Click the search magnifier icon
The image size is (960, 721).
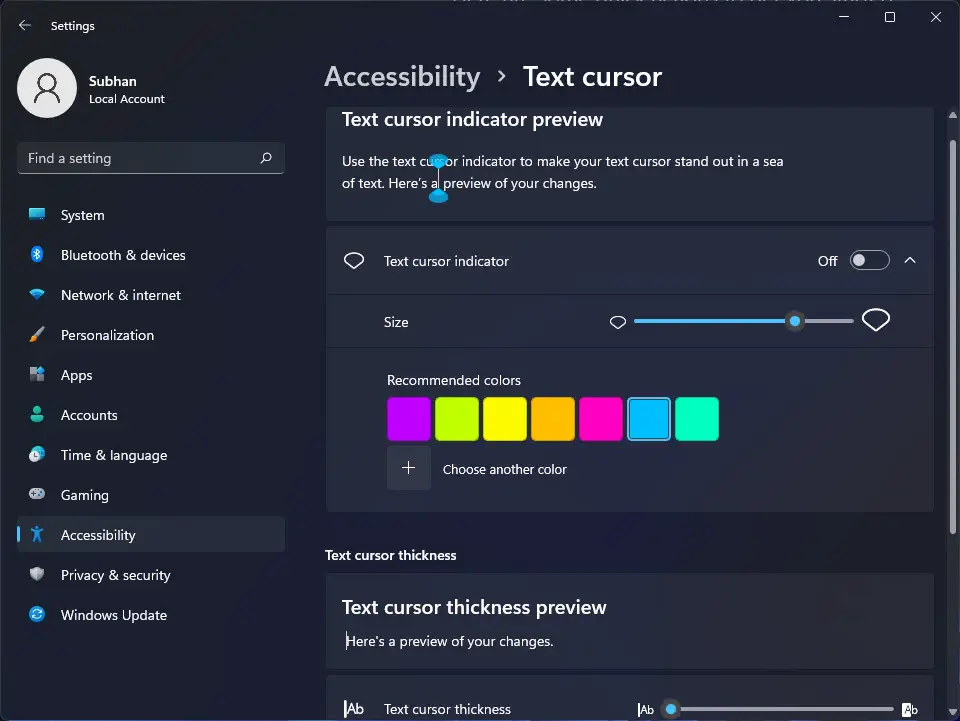[266, 158]
